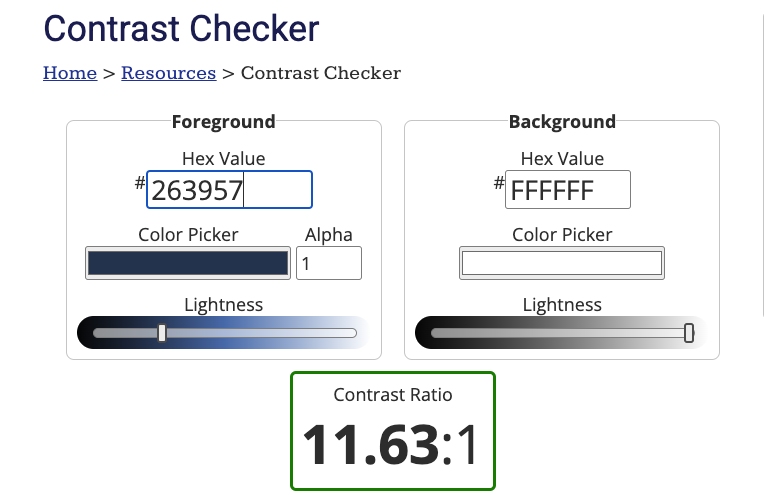Select the Background "Color Picker" label
Image resolution: width=764 pixels, height=495 pixels.
pos(562,235)
